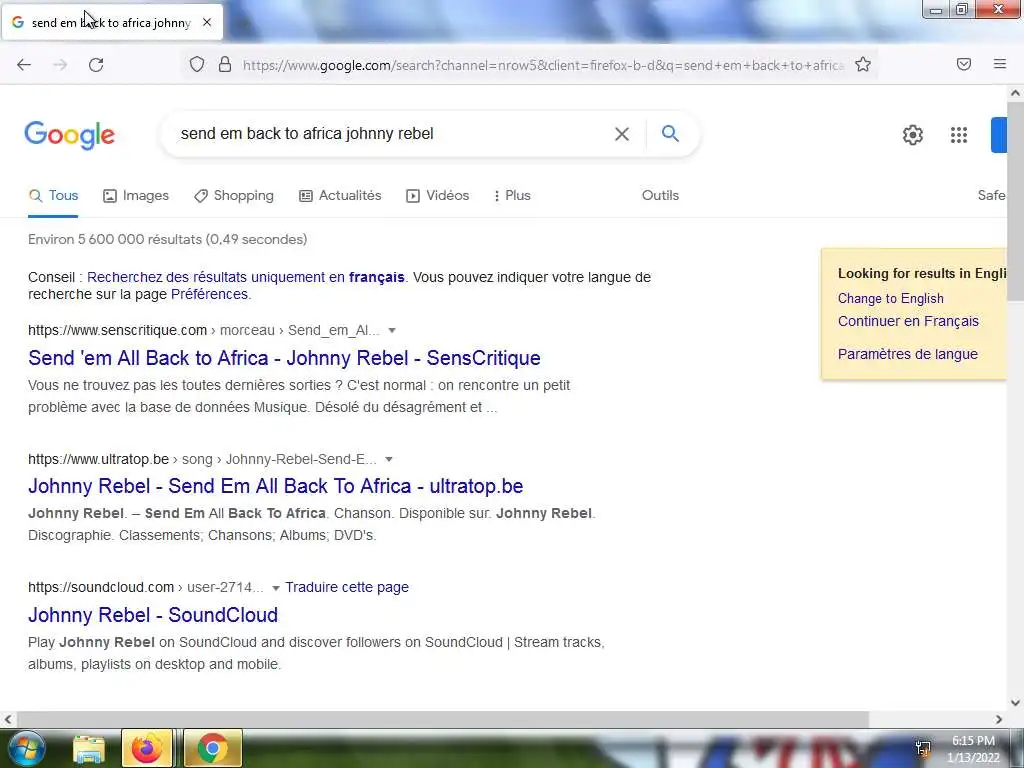The width and height of the screenshot is (1024, 768).
Task: Expand the Plus menu
Action: coord(513,195)
